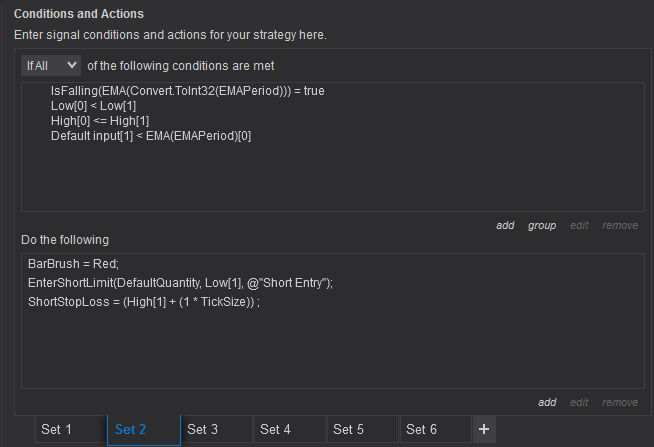Open the Set 6 tab

point(422,429)
